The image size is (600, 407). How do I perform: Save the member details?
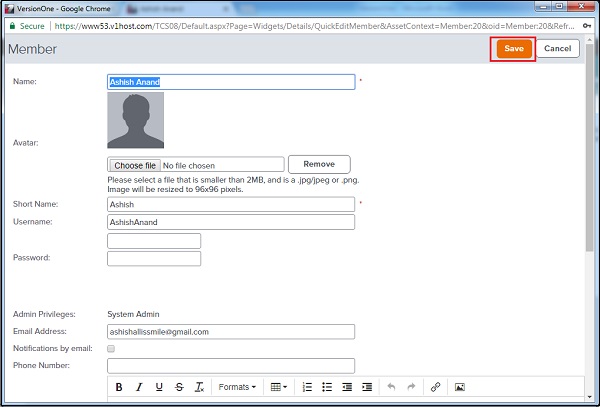513,48
